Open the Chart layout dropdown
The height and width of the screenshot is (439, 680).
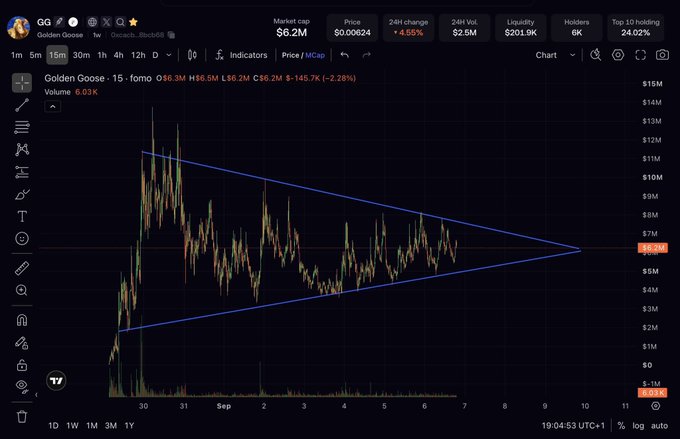coord(555,55)
